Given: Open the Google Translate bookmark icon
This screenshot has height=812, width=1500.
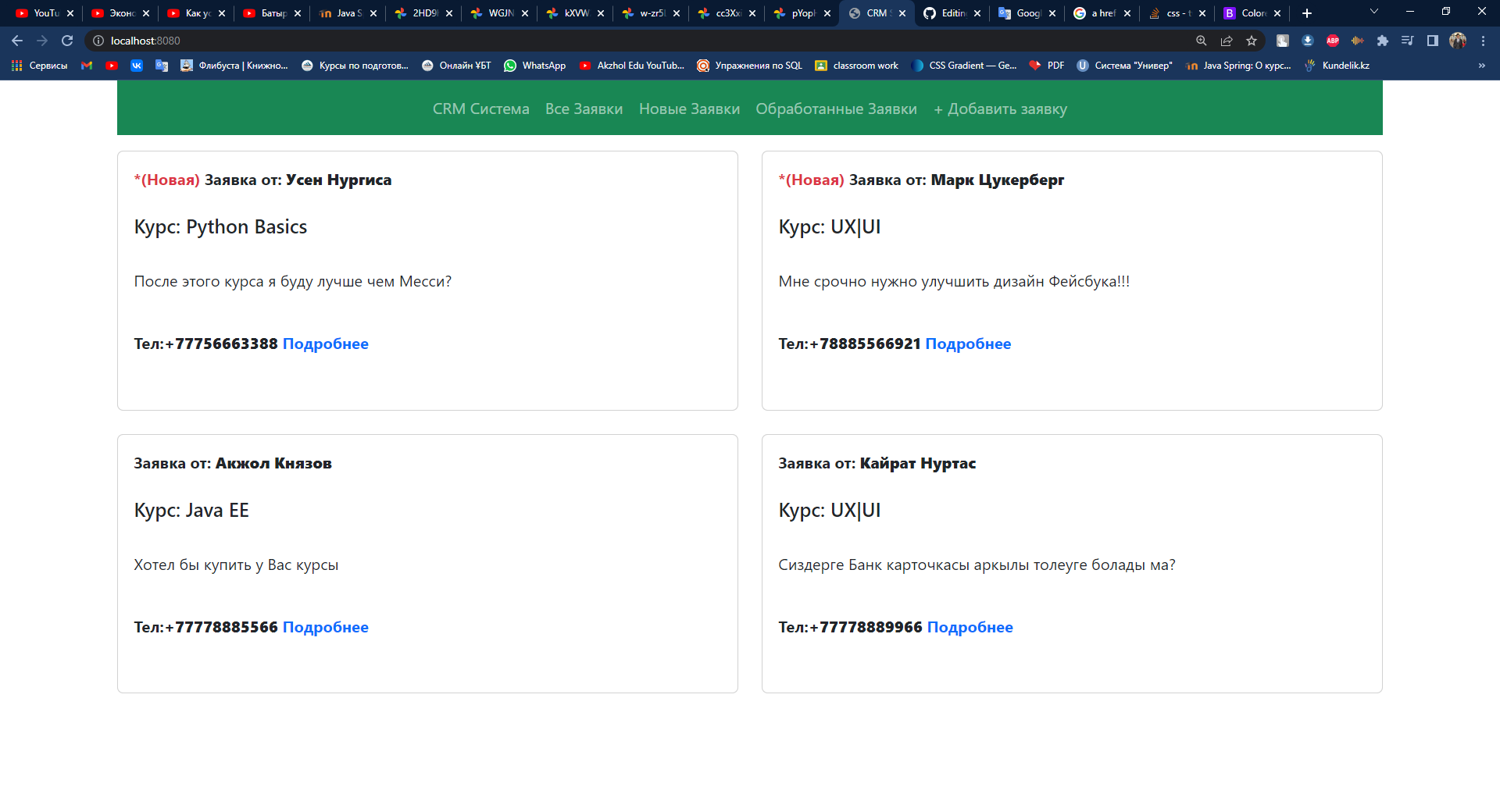Looking at the screenshot, I should [x=162, y=66].
